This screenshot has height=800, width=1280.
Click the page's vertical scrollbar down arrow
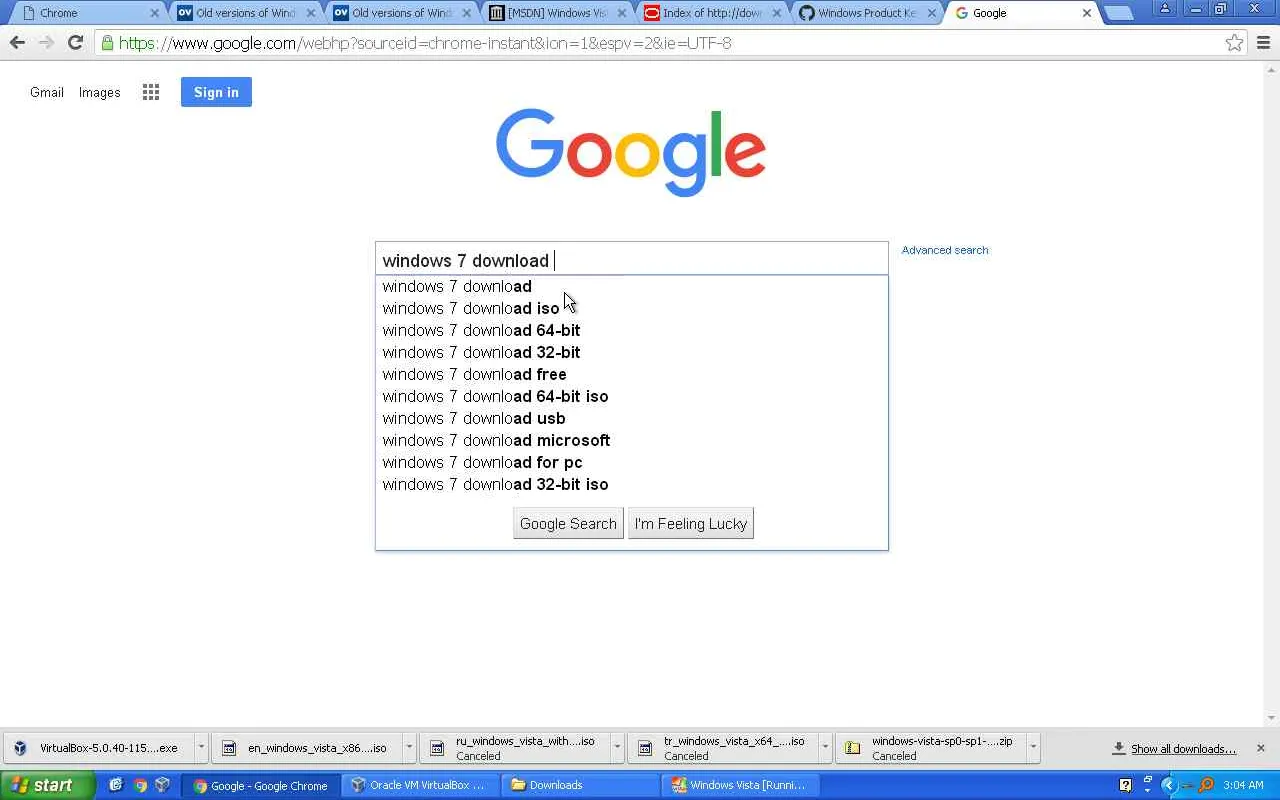point(1272,718)
